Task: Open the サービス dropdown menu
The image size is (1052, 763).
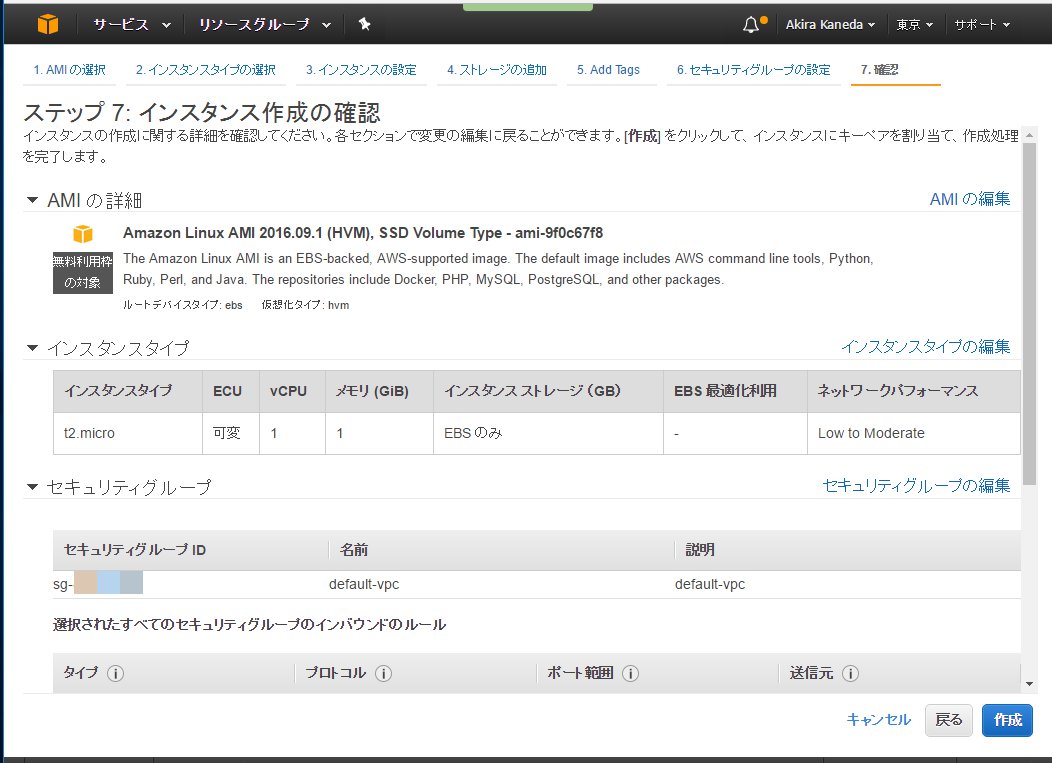Action: 132,24
